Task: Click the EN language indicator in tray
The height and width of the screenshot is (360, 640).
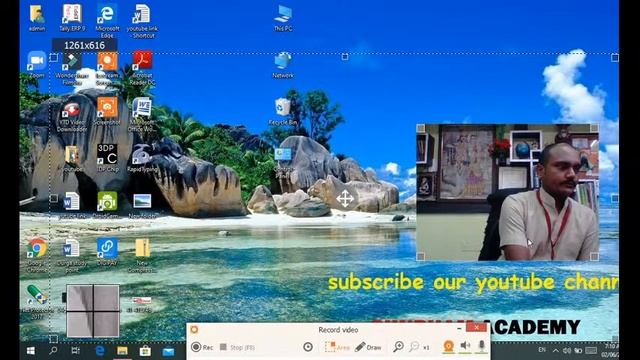Action: pyautogui.click(x=542, y=350)
